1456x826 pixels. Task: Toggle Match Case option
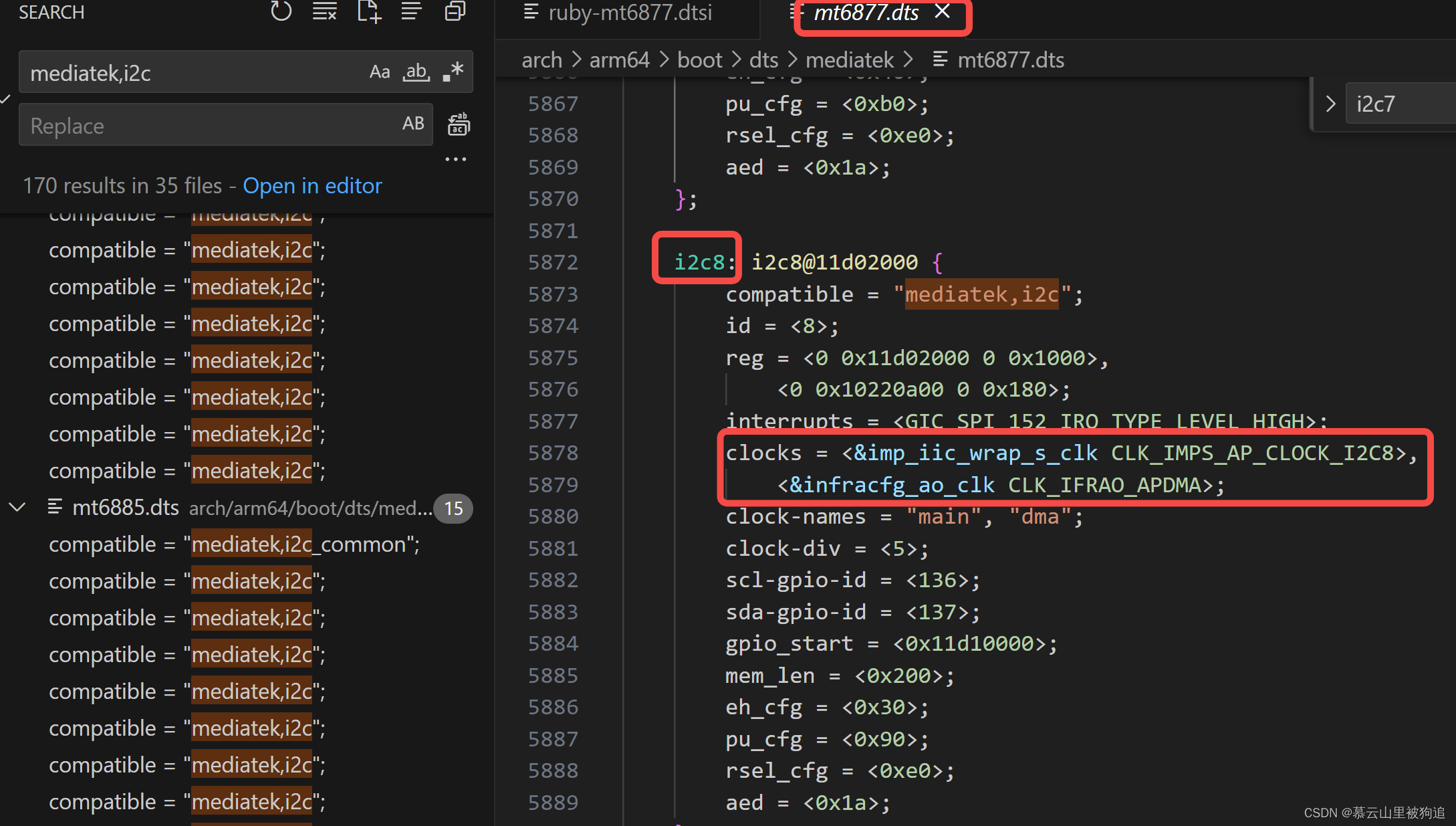(x=380, y=72)
